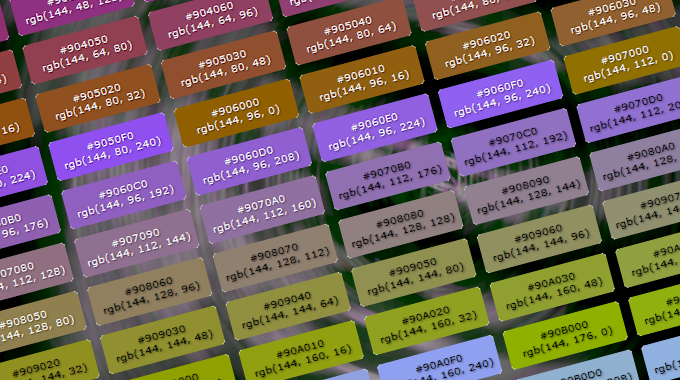
Task: Click the #905040 swatch
Action: (350, 31)
